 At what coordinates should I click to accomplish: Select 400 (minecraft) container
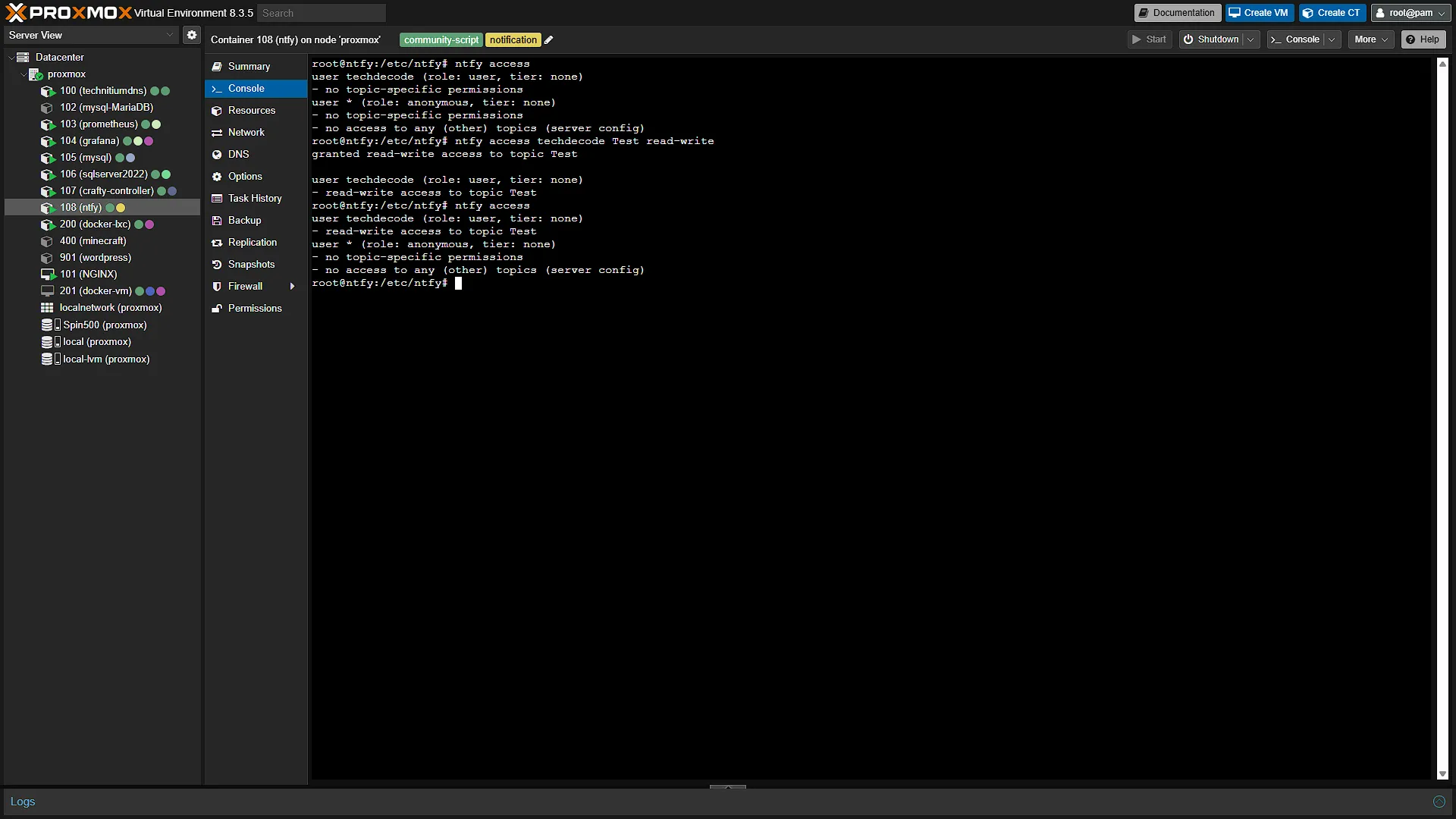click(102, 241)
